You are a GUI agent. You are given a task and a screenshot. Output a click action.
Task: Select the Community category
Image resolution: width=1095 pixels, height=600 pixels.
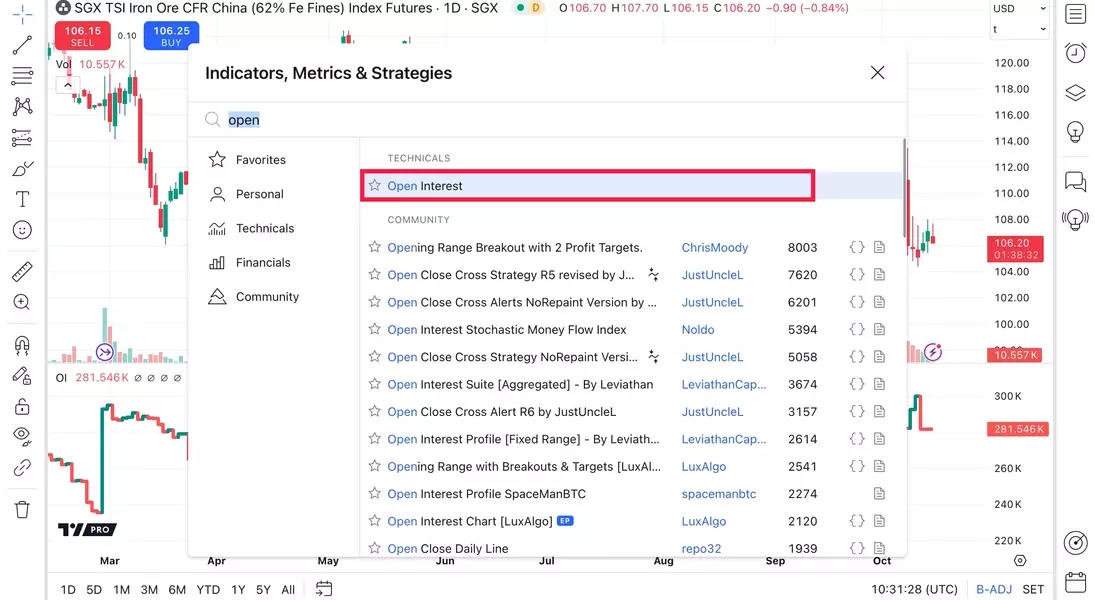[x=267, y=297]
